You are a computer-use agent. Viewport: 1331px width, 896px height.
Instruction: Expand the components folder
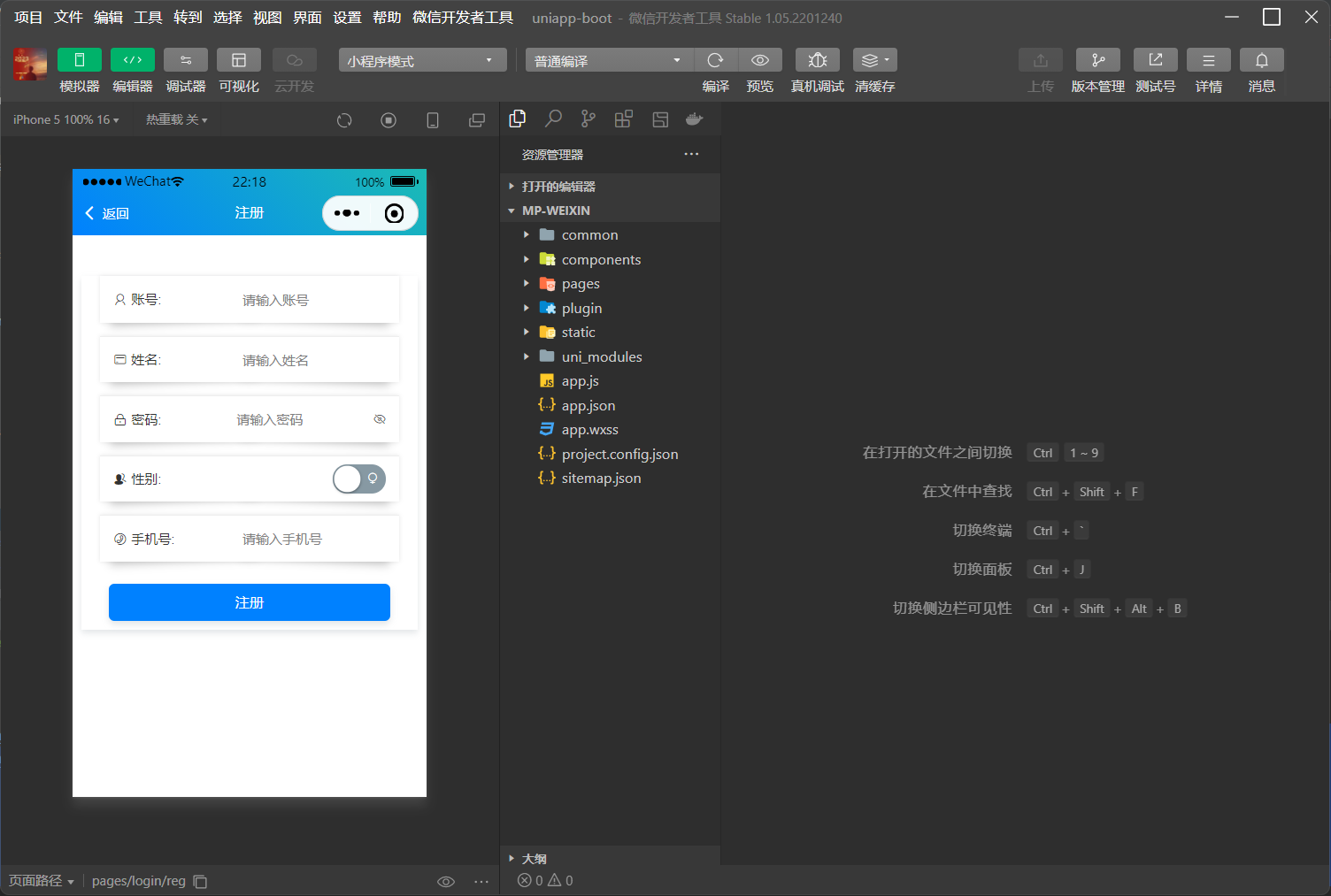(611, 259)
